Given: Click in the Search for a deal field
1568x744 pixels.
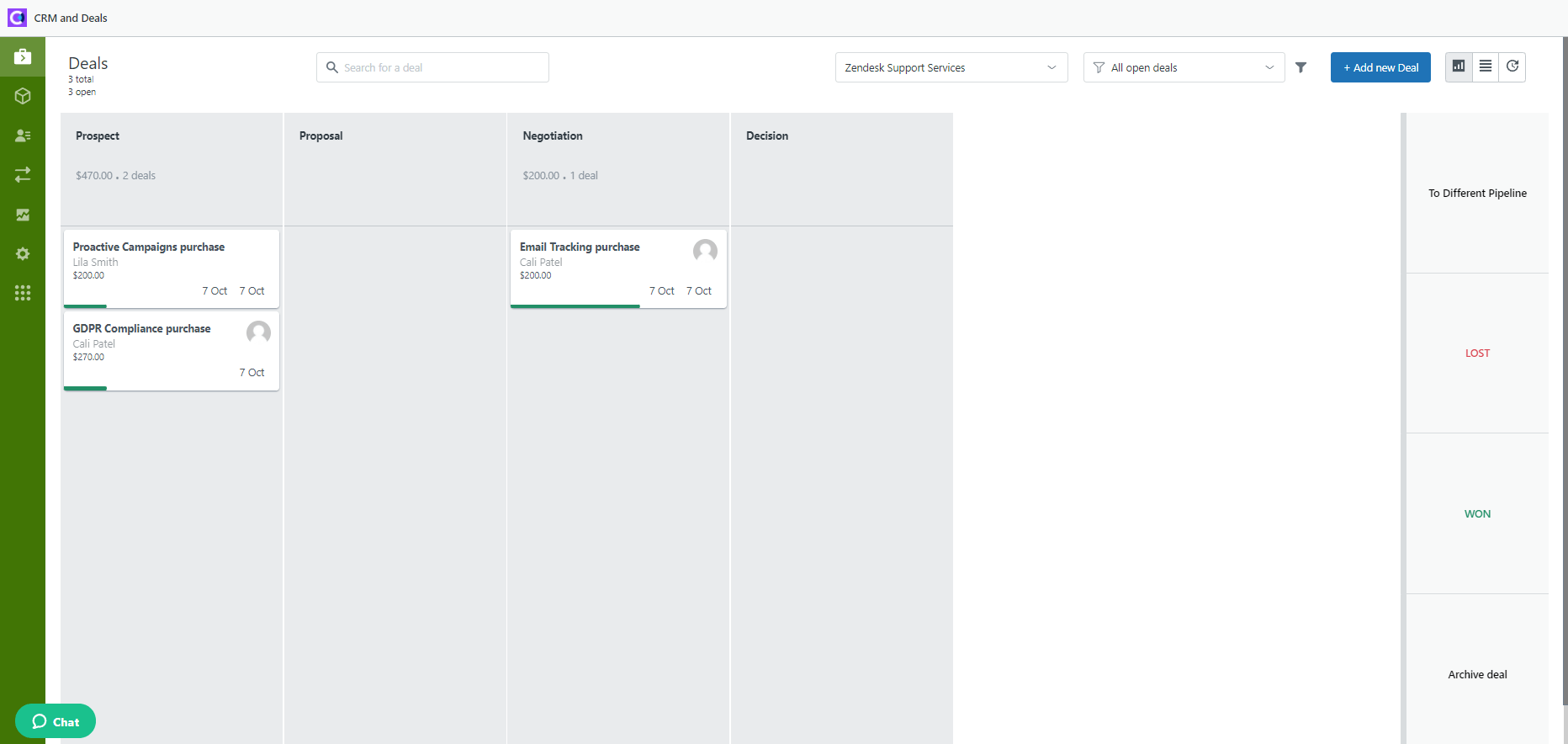Looking at the screenshot, I should [432, 67].
